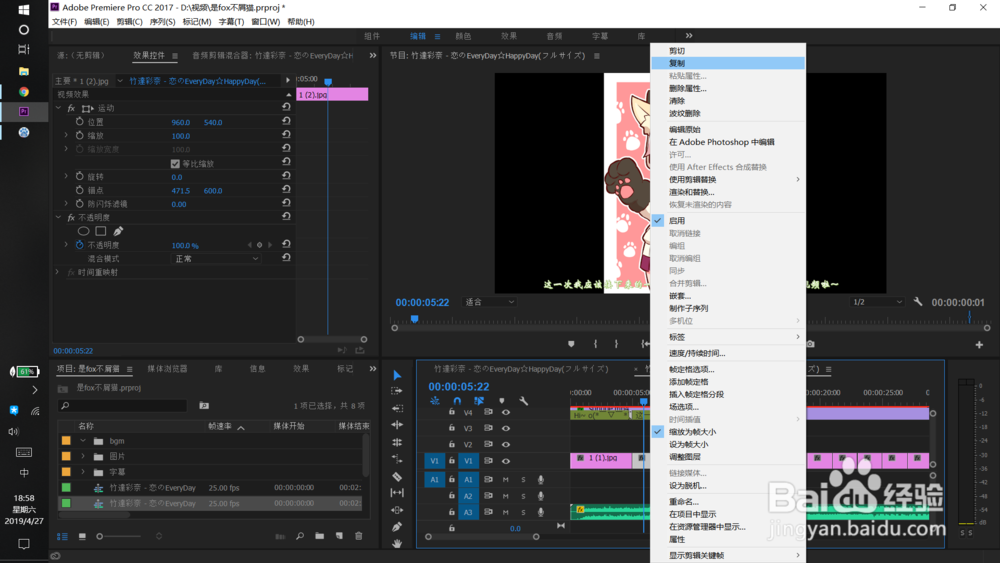Viewport: 1000px width, 563px height.
Task: Open timeline display settings wrench
Action: (524, 401)
